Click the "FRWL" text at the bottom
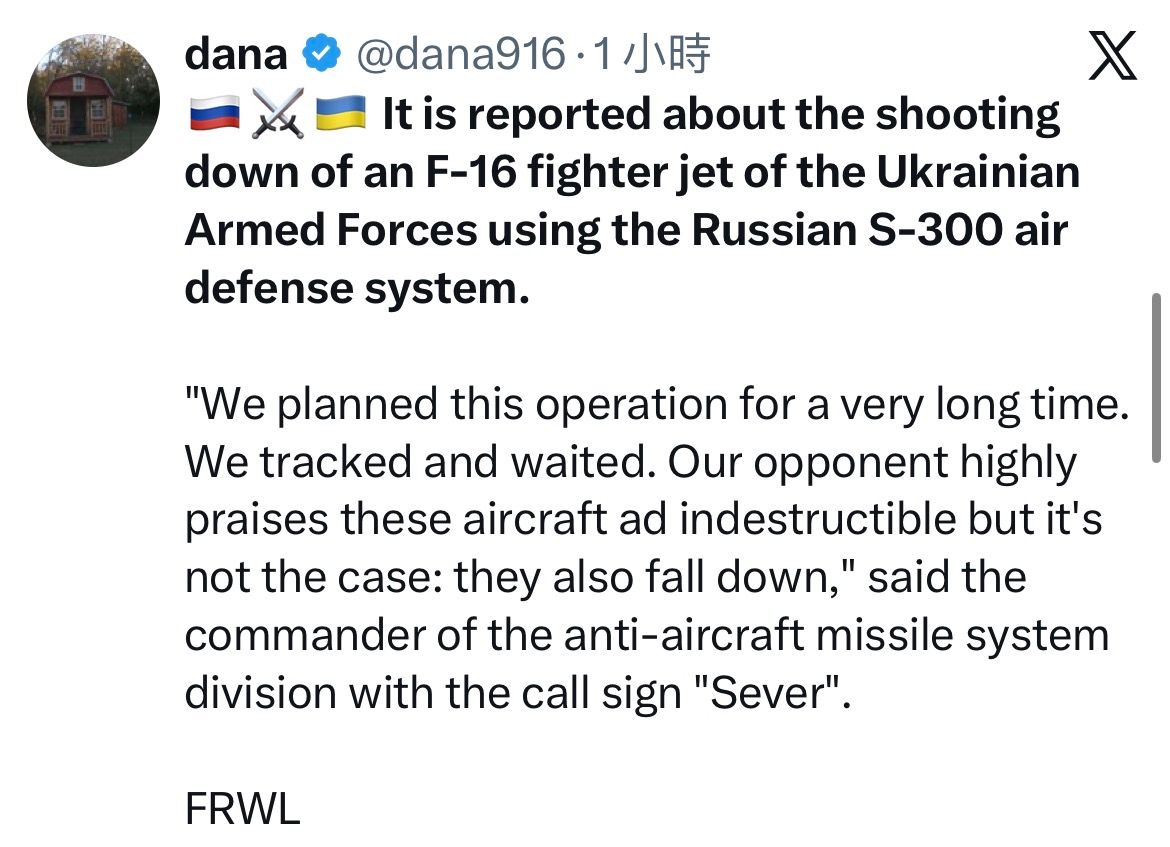 (x=242, y=809)
